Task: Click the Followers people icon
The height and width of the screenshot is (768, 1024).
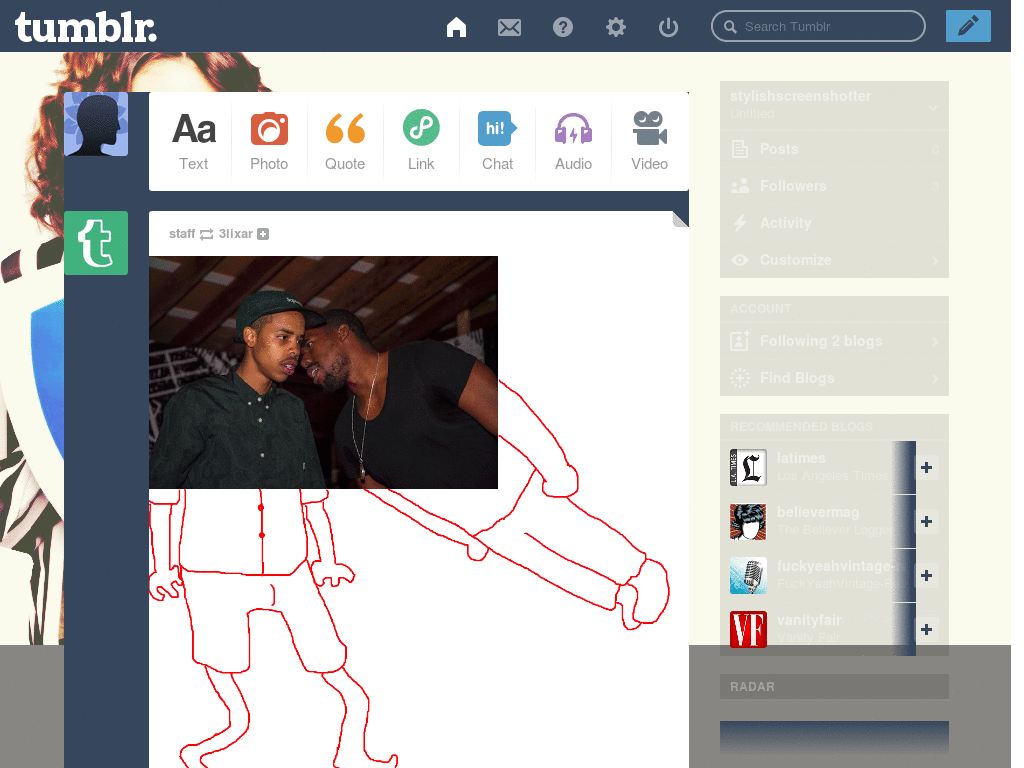Action: click(x=740, y=186)
